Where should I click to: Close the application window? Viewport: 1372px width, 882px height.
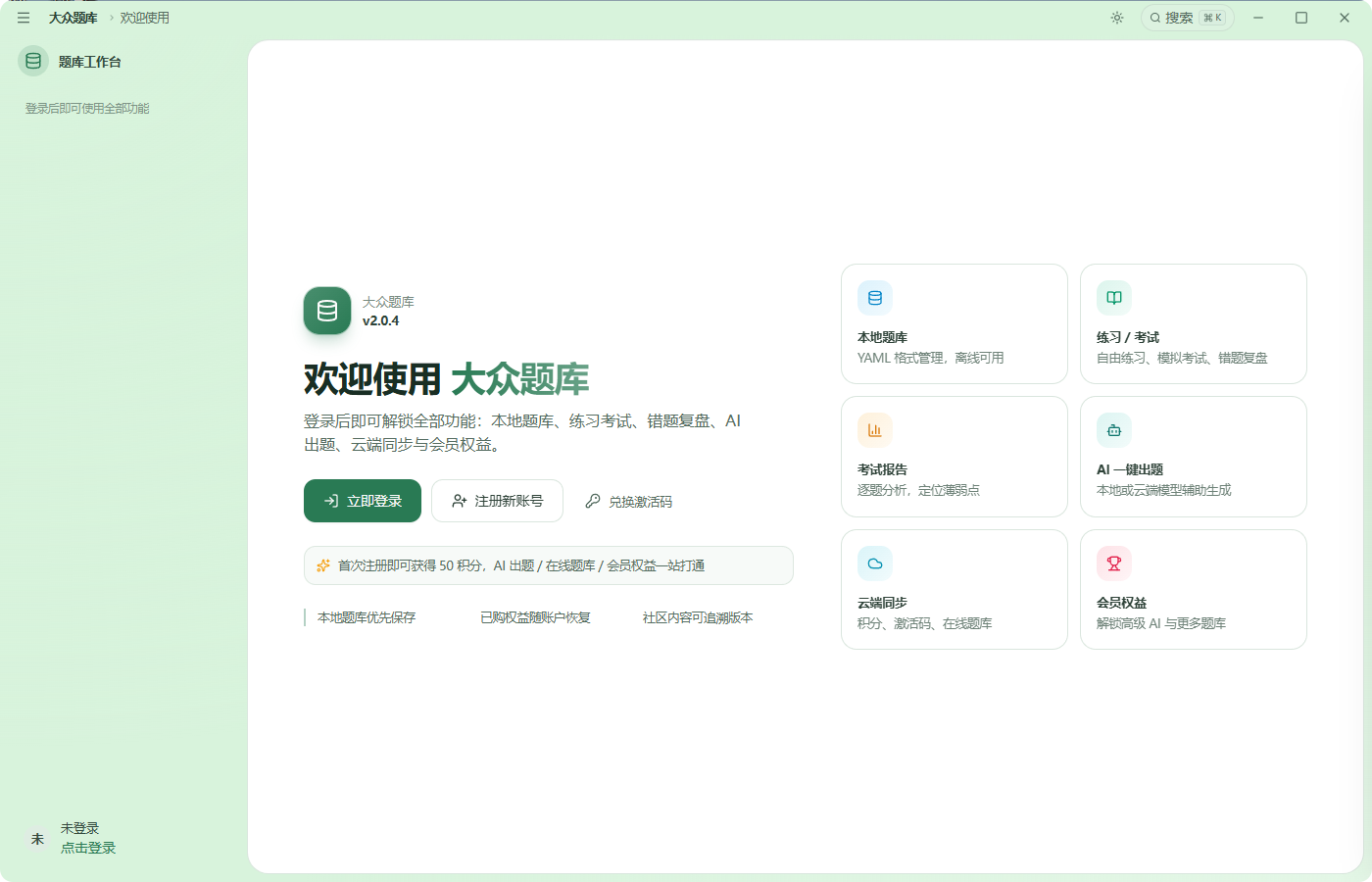coord(1345,18)
